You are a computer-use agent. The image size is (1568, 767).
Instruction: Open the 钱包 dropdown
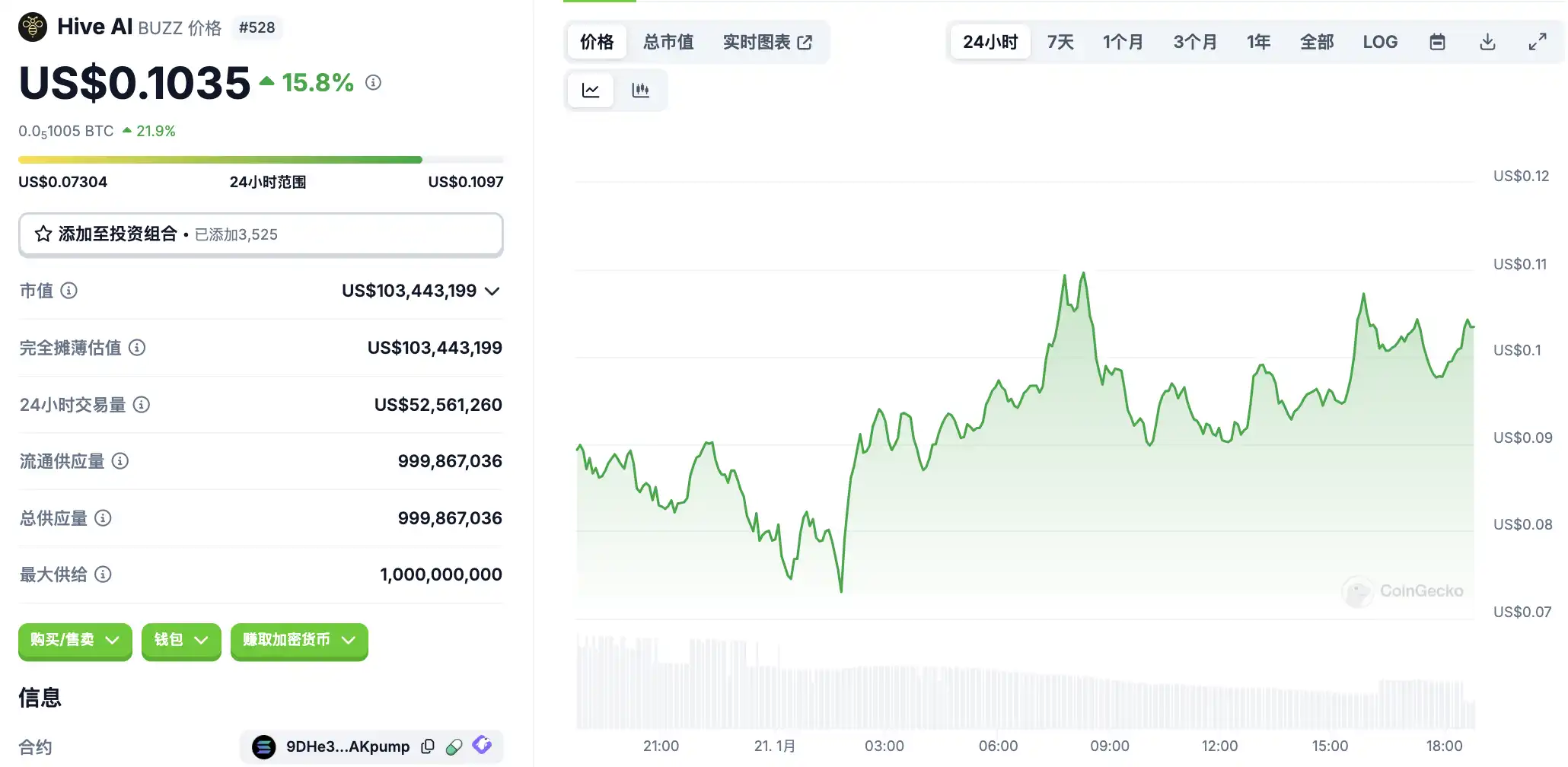pyautogui.click(x=180, y=640)
